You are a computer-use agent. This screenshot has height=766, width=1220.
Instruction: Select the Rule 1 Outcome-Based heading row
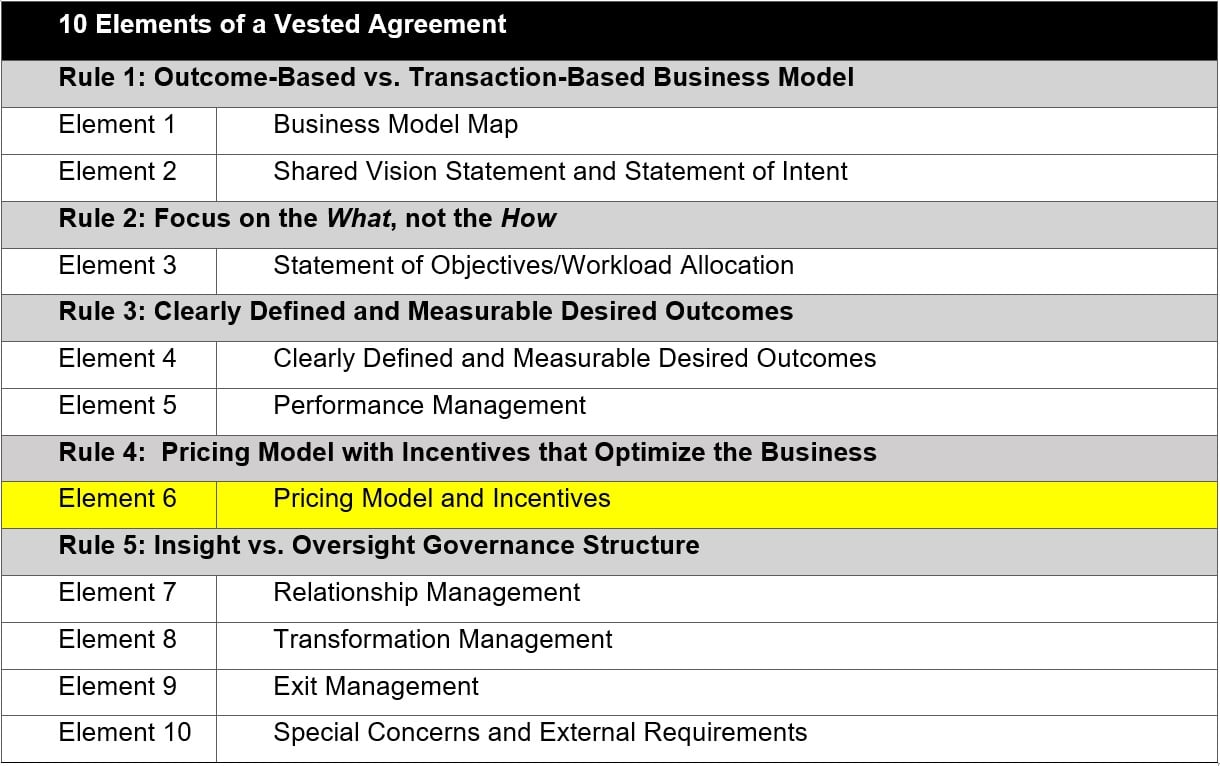click(x=456, y=78)
